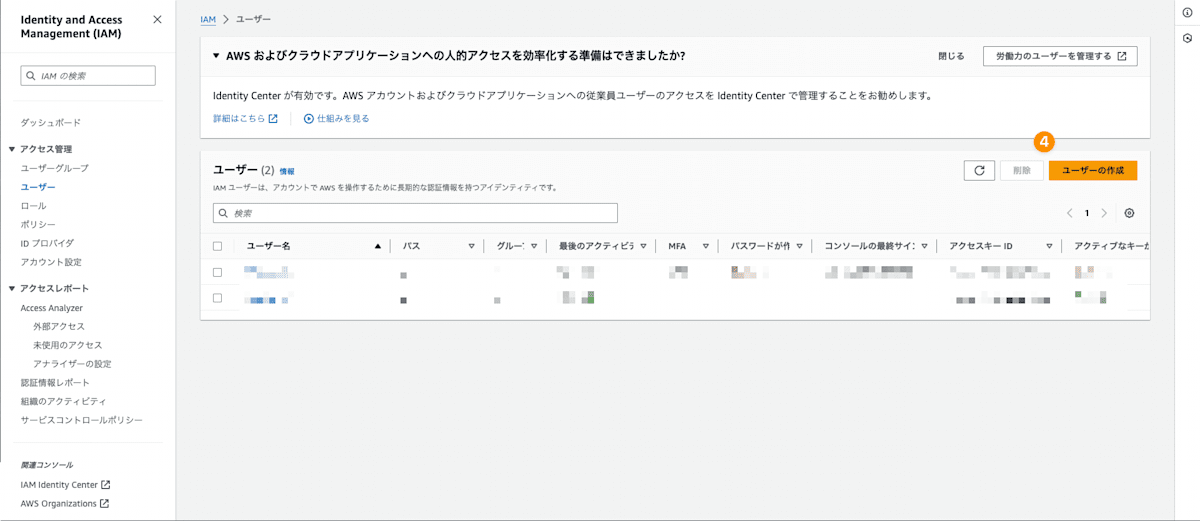Collapse the AWS access banner triangle
This screenshot has width=1200, height=521.
pyautogui.click(x=216, y=56)
